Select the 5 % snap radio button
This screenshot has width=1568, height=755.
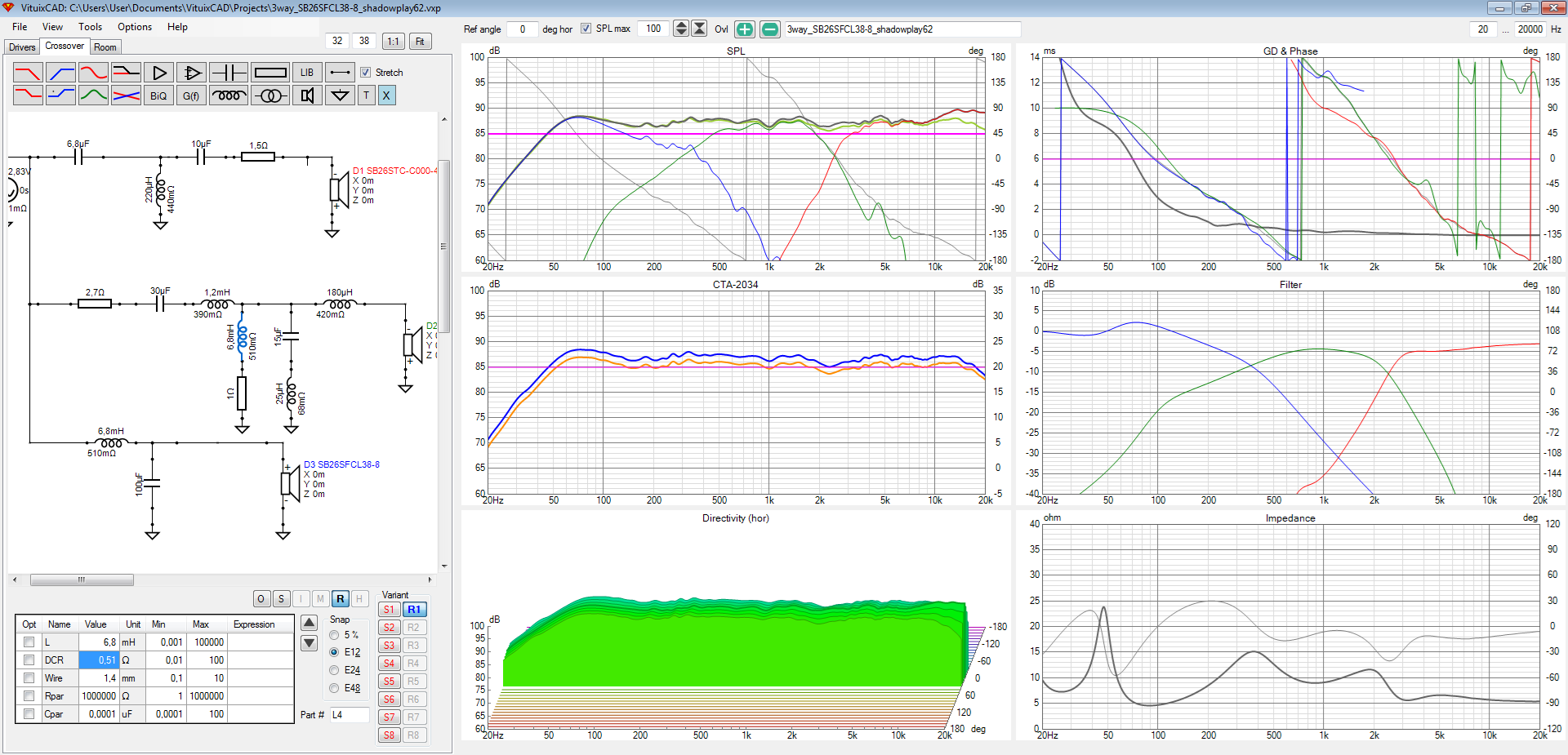click(x=334, y=635)
